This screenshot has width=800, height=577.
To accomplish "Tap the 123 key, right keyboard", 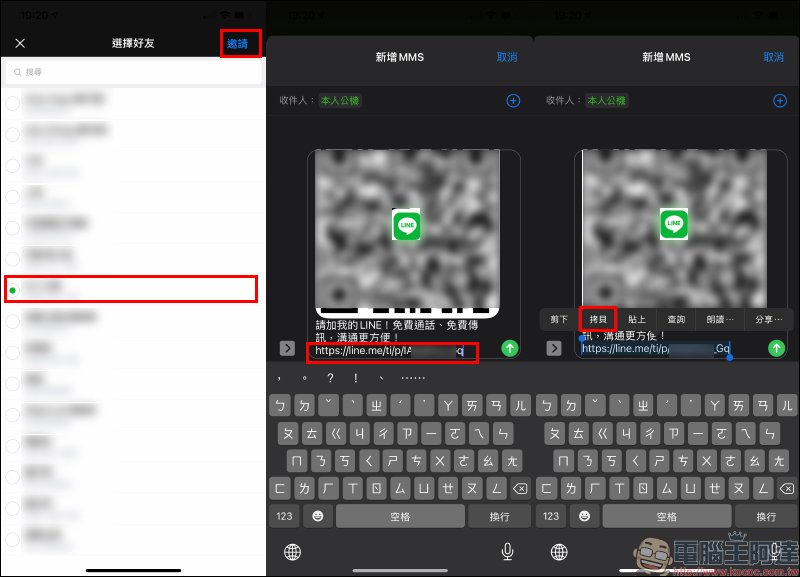I will [x=551, y=516].
